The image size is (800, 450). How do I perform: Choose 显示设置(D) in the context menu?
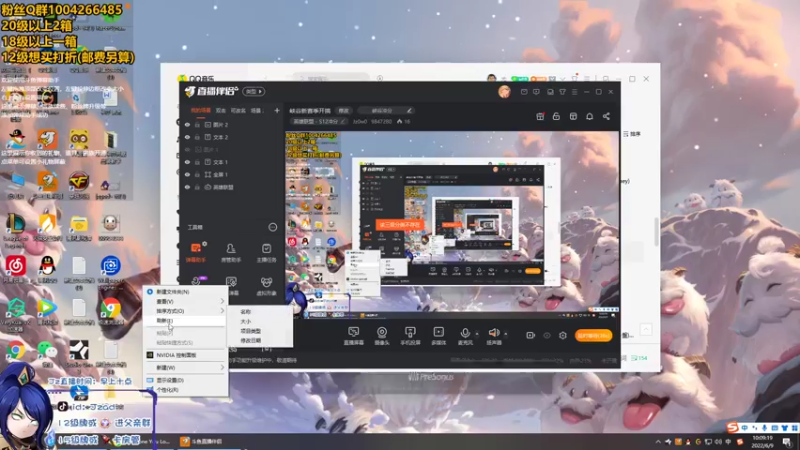(x=186, y=380)
